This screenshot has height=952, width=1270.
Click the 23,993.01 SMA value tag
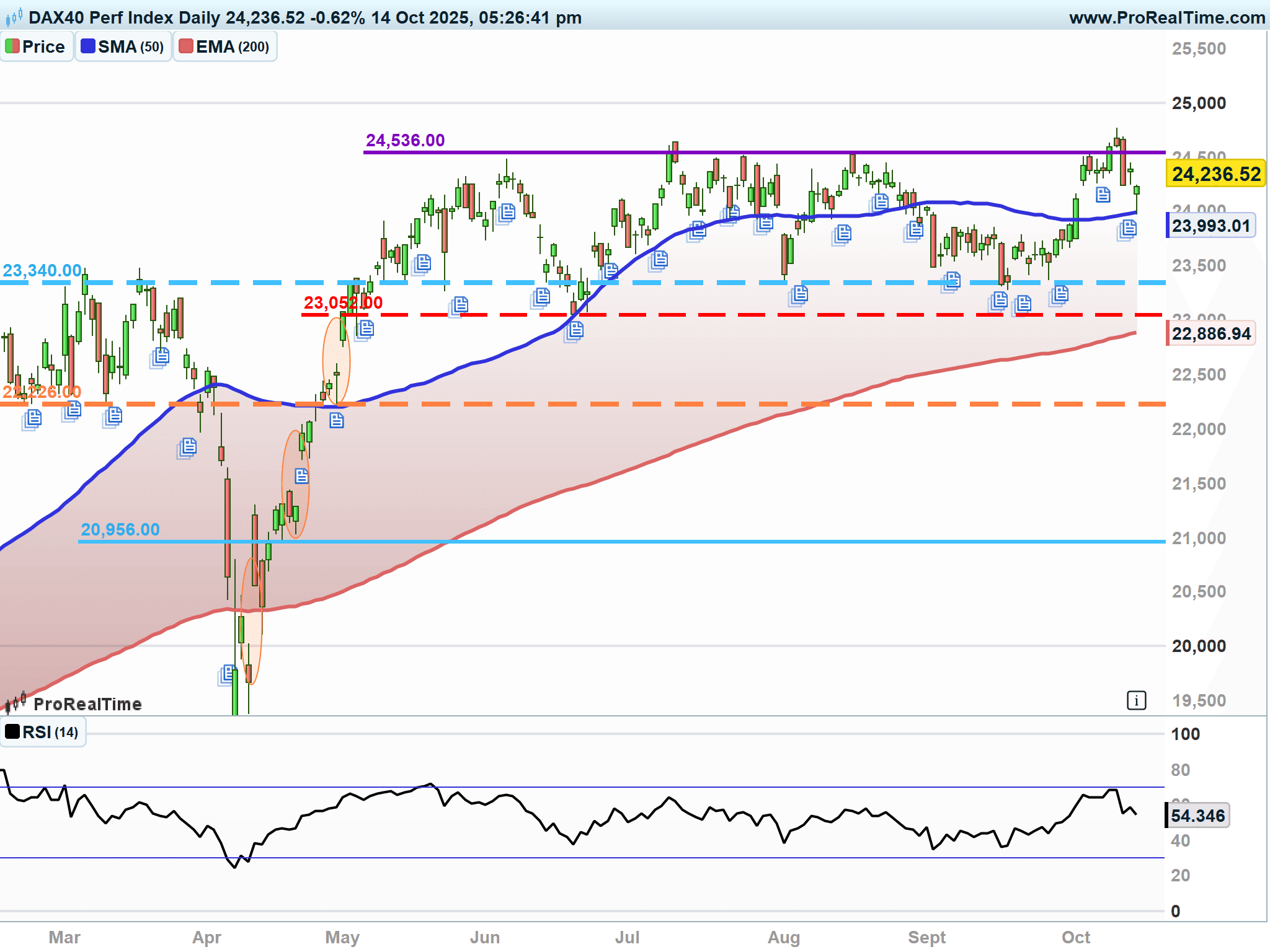[1210, 226]
